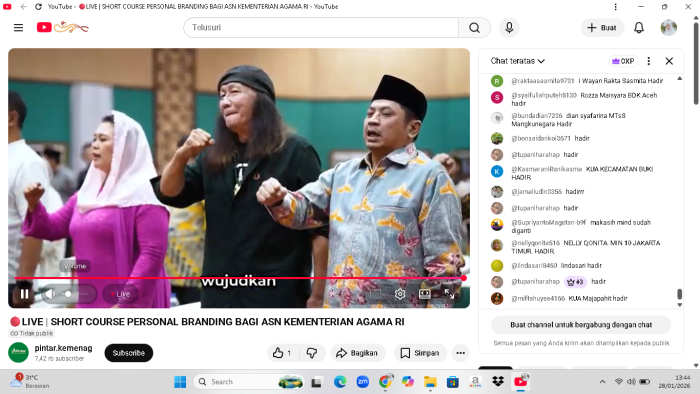This screenshot has width=700, height=394.
Task: Close the live chat panel
Action: [669, 61]
